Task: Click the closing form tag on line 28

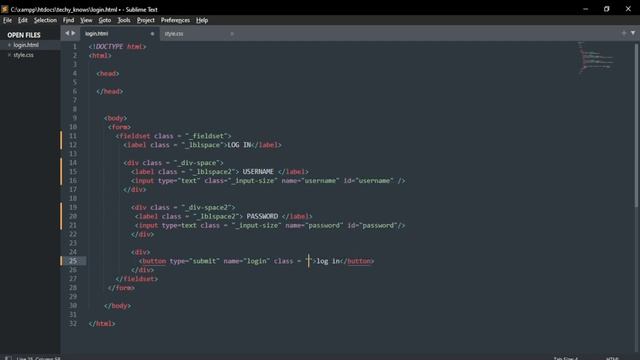Action: point(121,288)
